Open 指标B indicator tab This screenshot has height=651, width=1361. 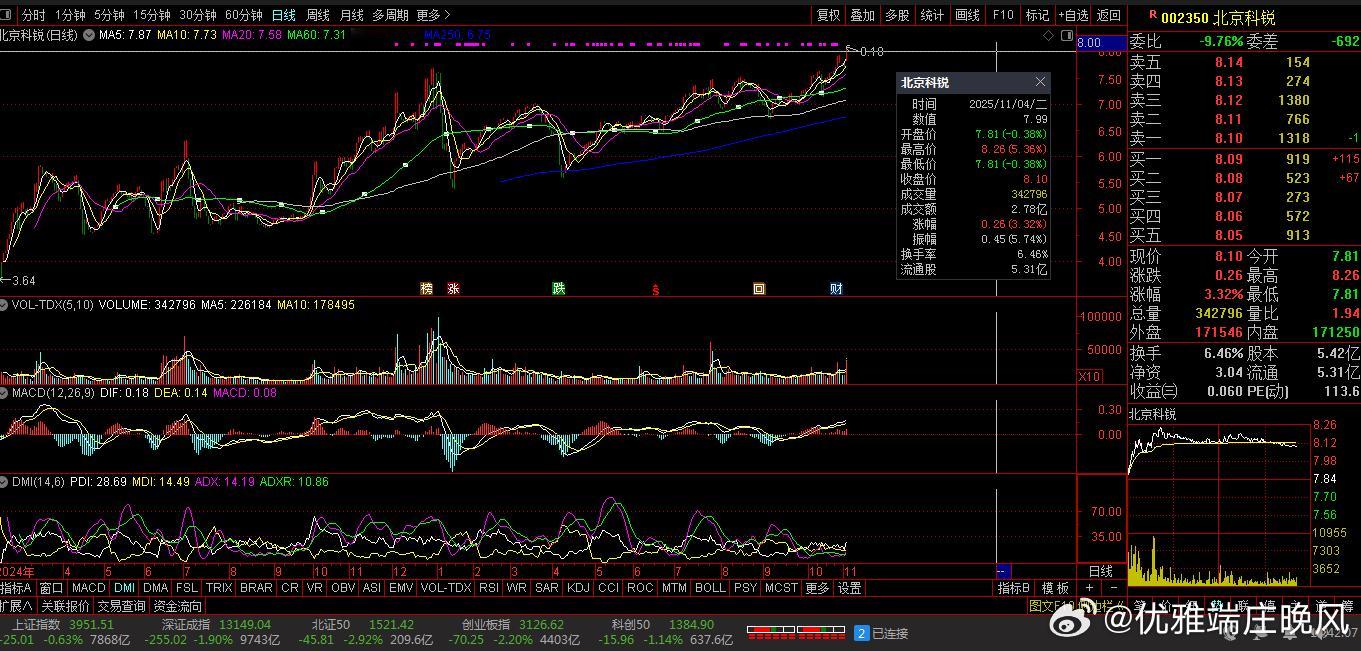[1013, 588]
